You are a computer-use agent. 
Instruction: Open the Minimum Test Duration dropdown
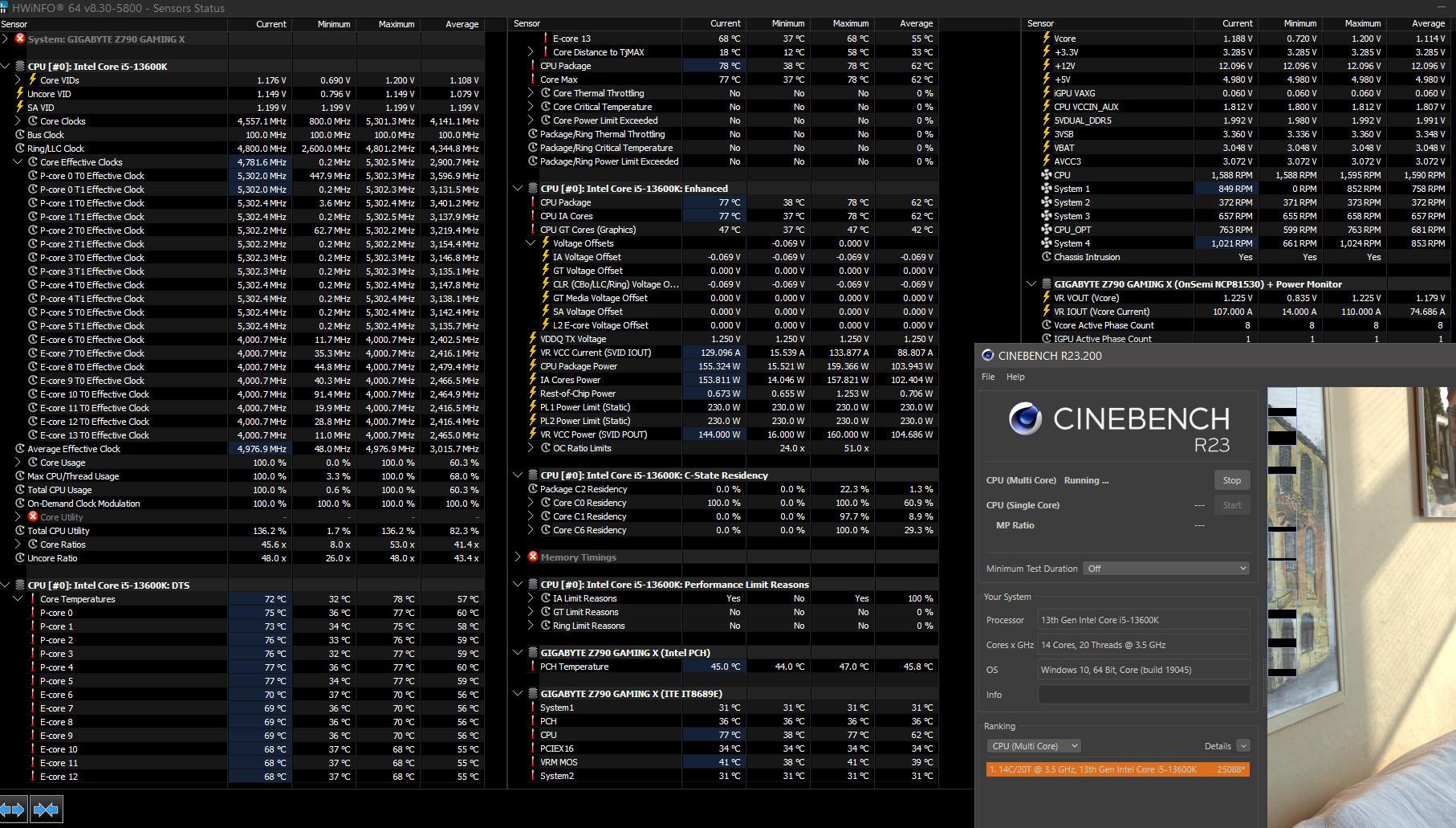[1166, 569]
